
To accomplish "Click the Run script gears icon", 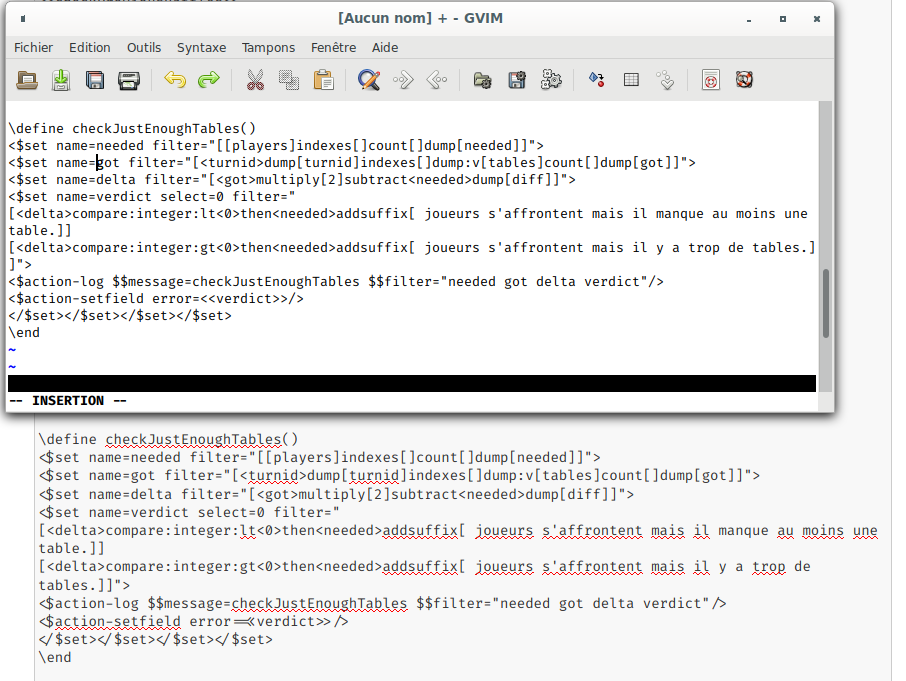I will pyautogui.click(x=551, y=80).
